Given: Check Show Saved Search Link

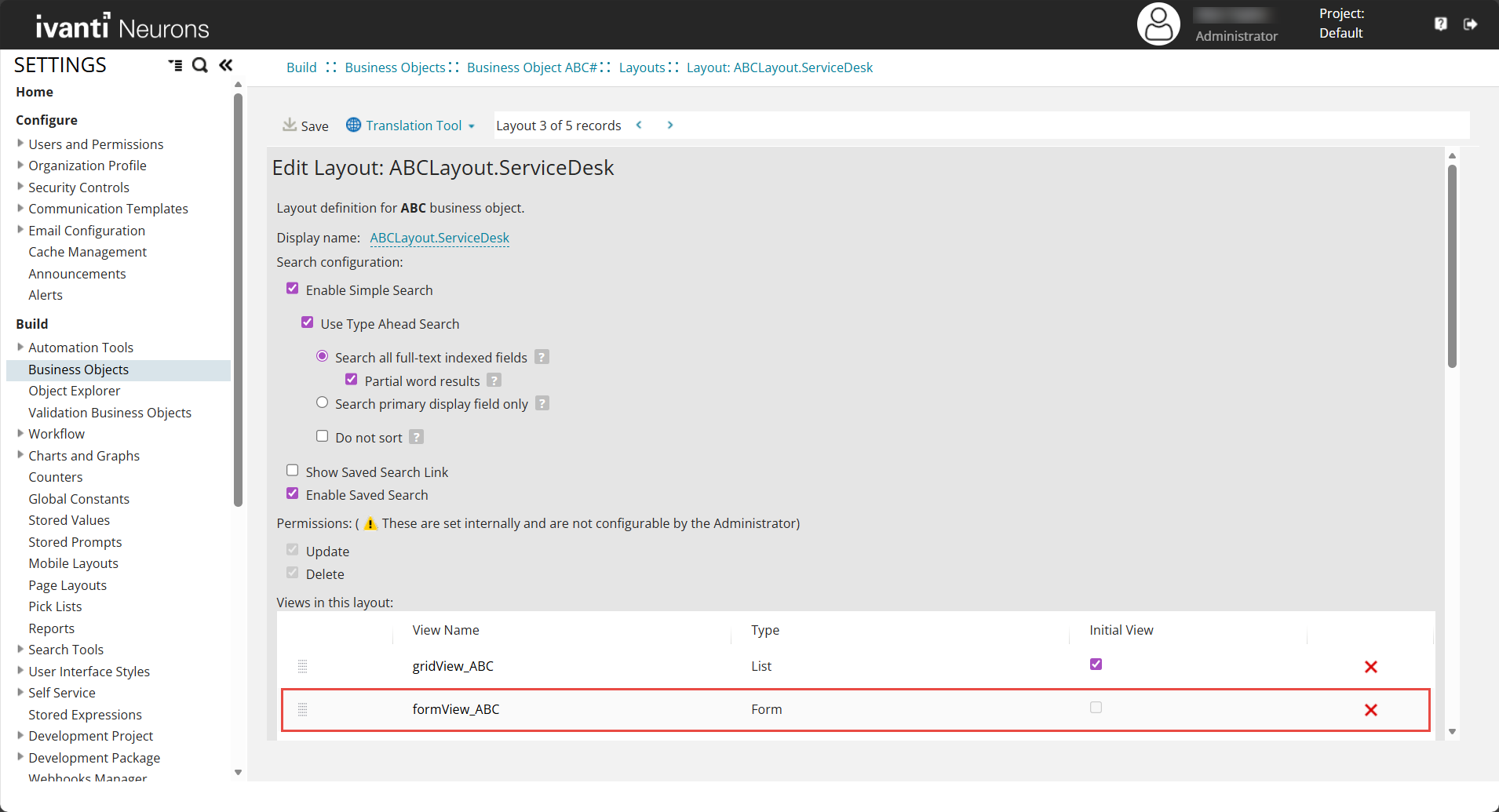Looking at the screenshot, I should tap(293, 471).
